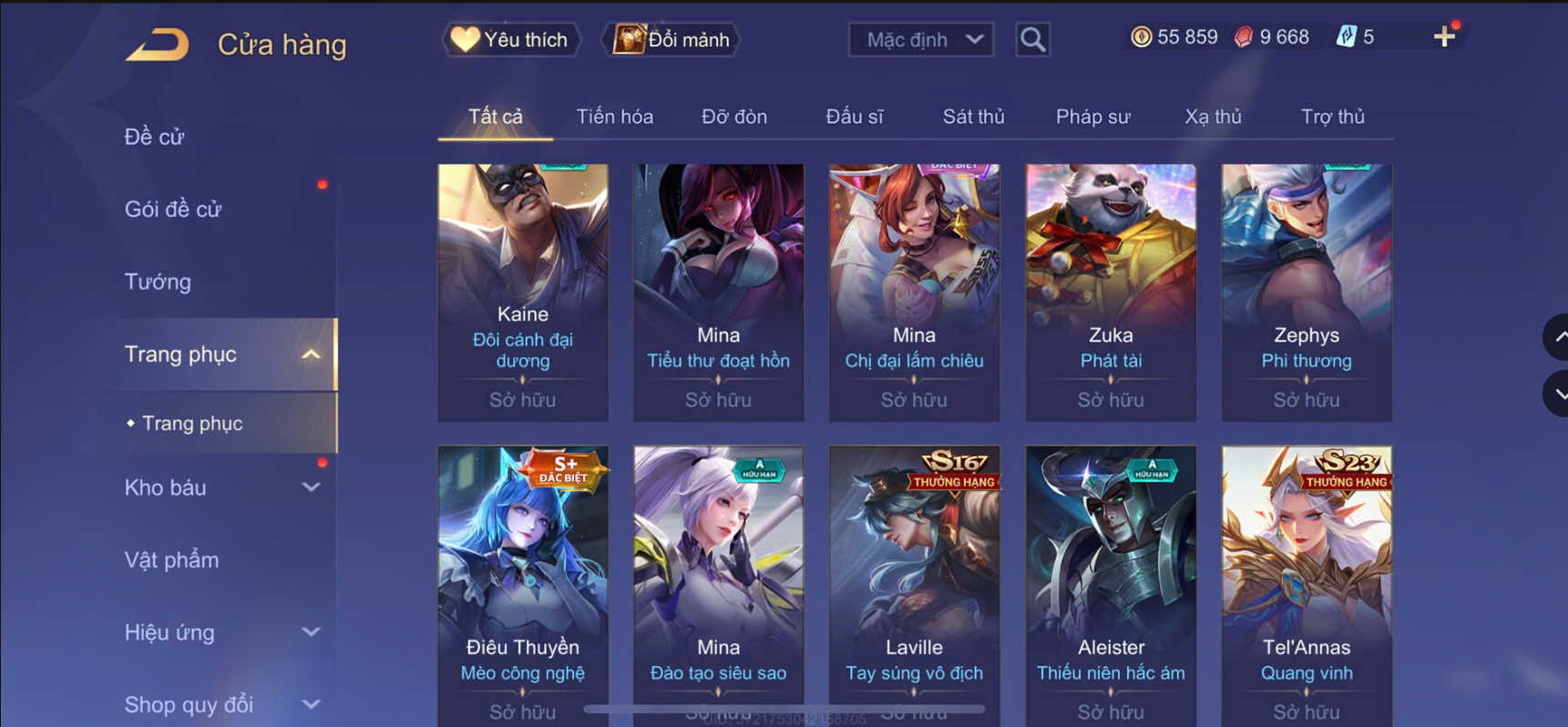Click the golden back arrow icon
Viewport: 1568px width, 727px height.
[x=157, y=44]
